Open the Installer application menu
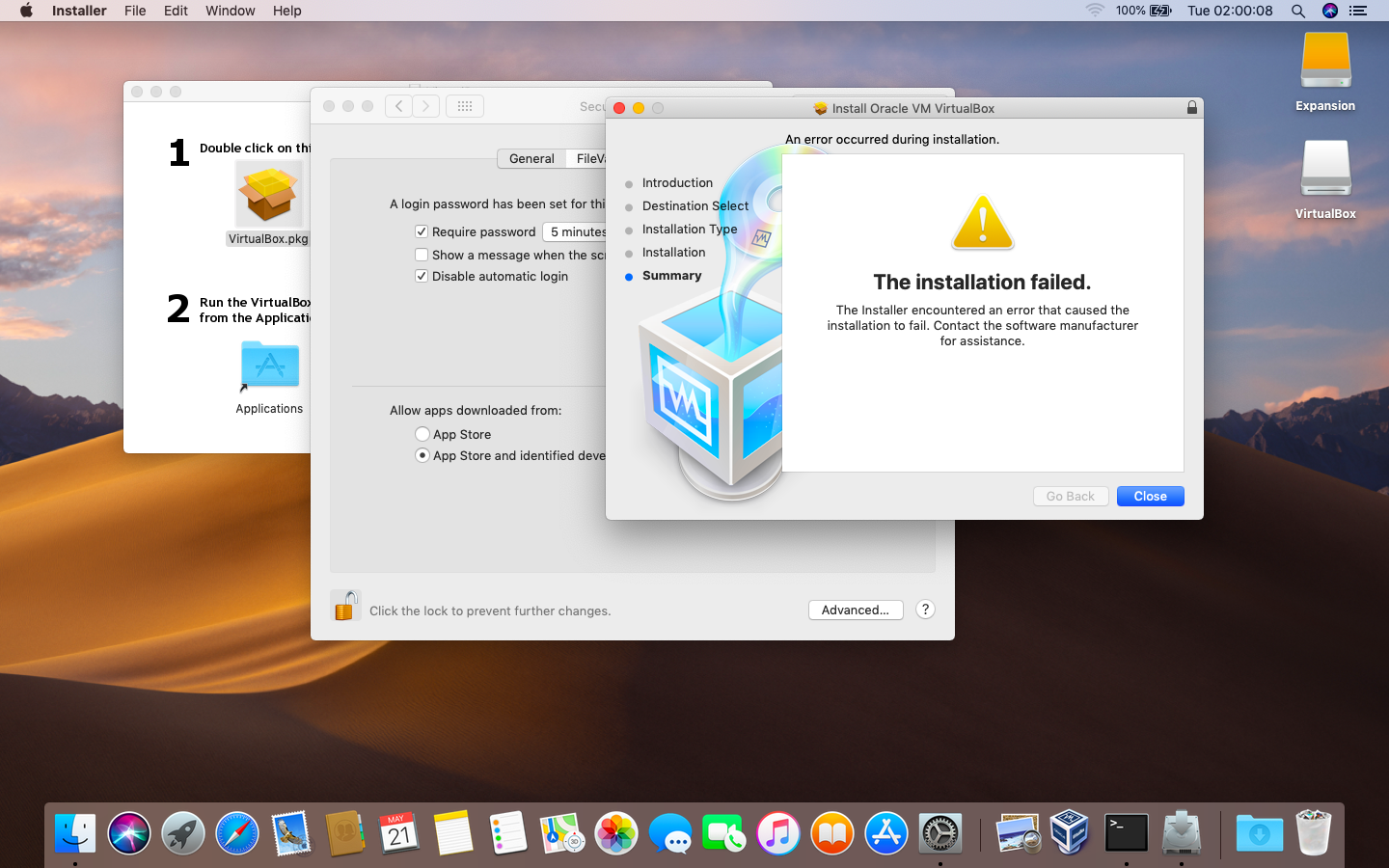The height and width of the screenshot is (868, 1389). click(79, 11)
